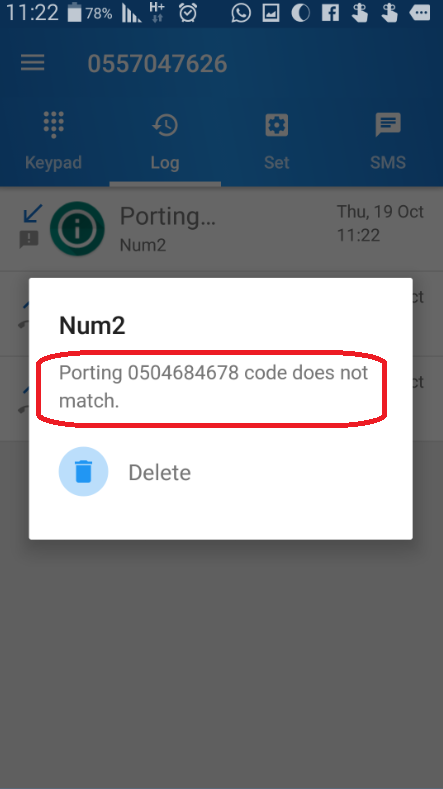
Task: Tap the Keypad dial pad icon
Action: (x=53, y=124)
